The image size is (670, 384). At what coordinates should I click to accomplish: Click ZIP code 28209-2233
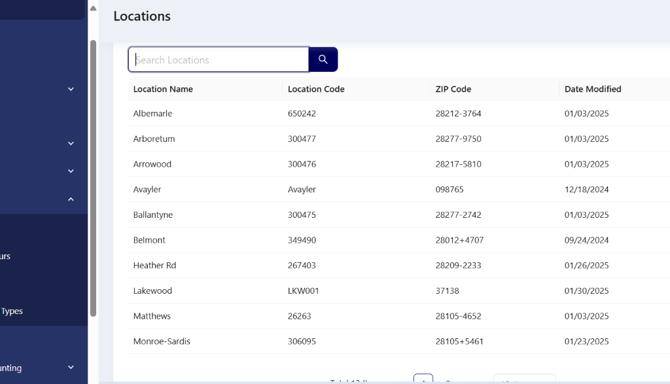click(458, 265)
